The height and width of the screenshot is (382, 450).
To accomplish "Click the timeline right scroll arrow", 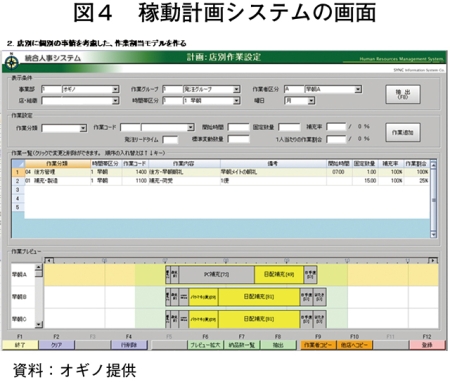I will coord(433,261).
